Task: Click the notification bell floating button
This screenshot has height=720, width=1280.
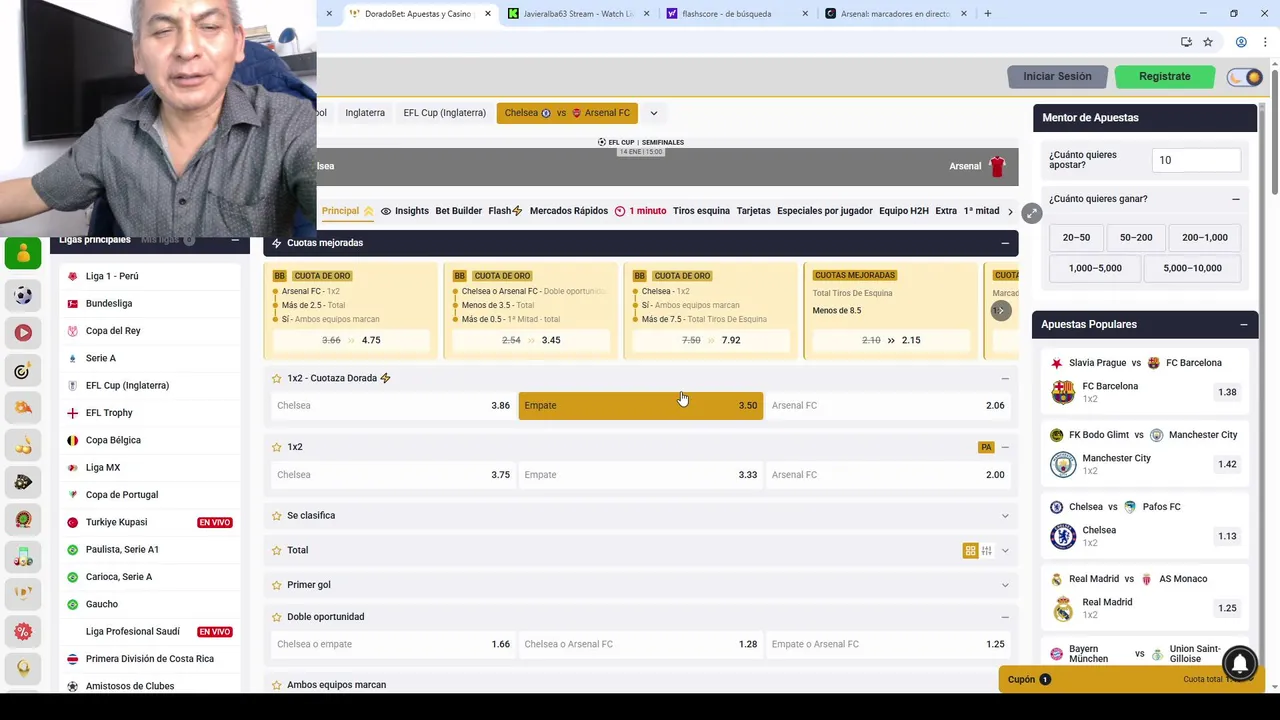Action: [1240, 663]
